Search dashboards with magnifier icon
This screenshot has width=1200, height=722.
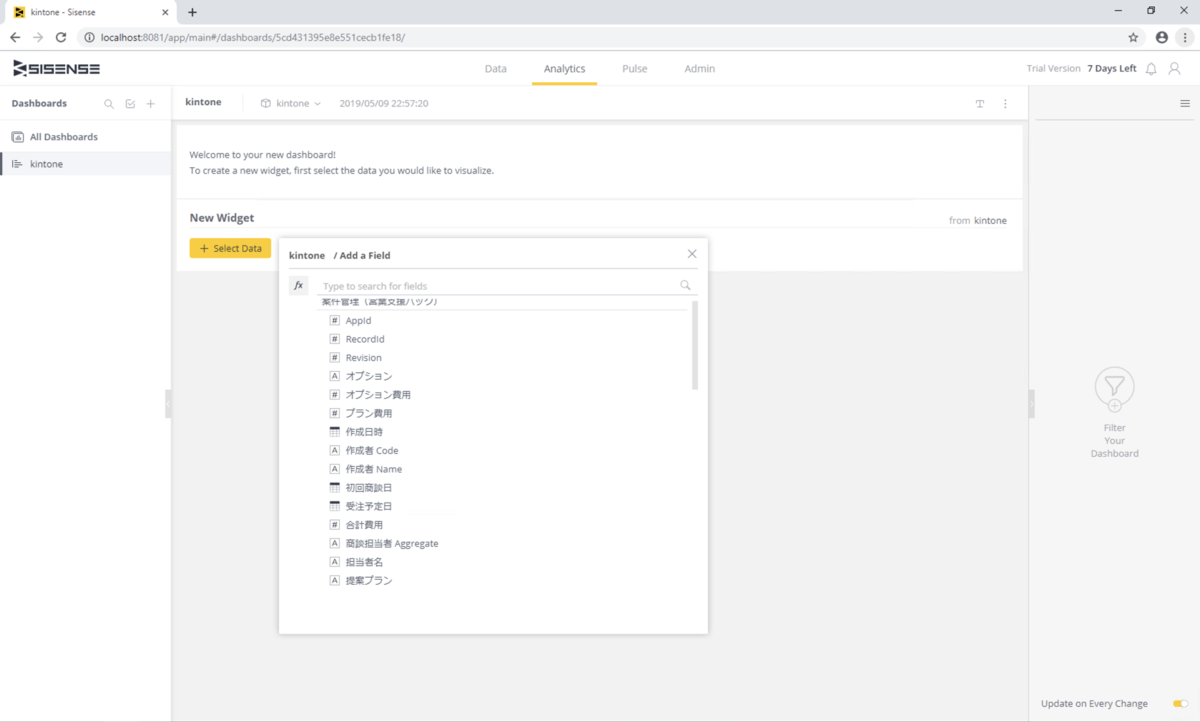click(x=109, y=104)
